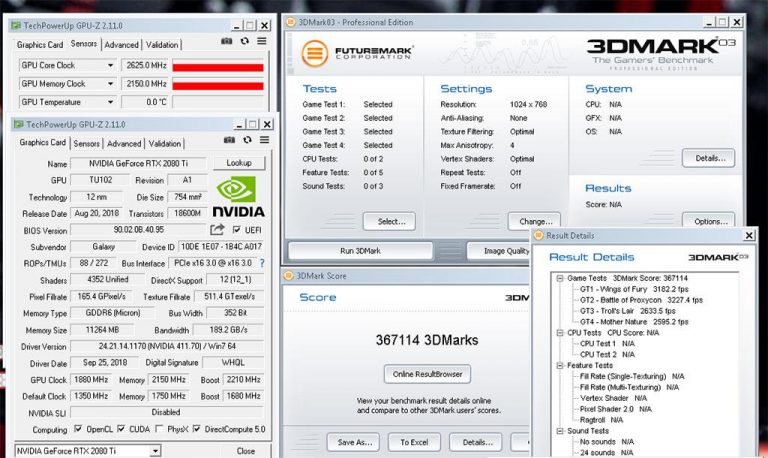Screen dimensions: 768x458
Task: Click the refresh icon in front GPU-Z window
Action: 247,140
